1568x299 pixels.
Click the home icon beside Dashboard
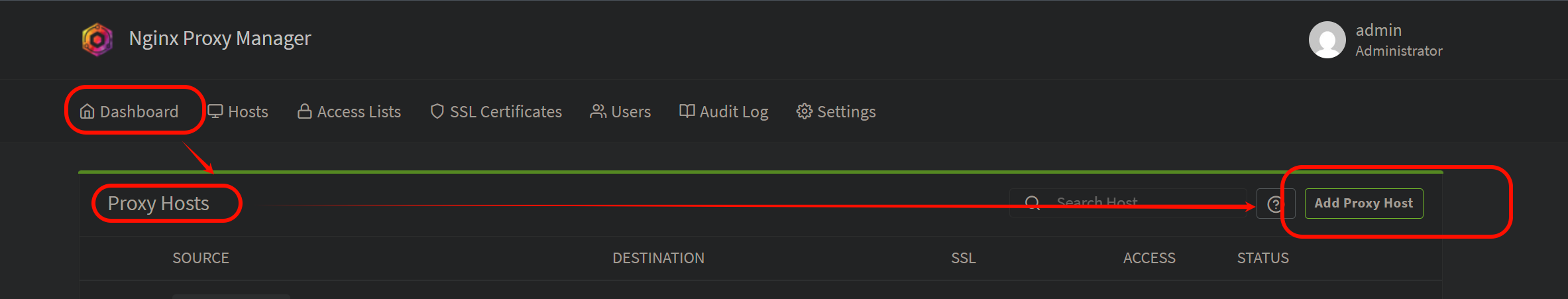pyautogui.click(x=87, y=111)
